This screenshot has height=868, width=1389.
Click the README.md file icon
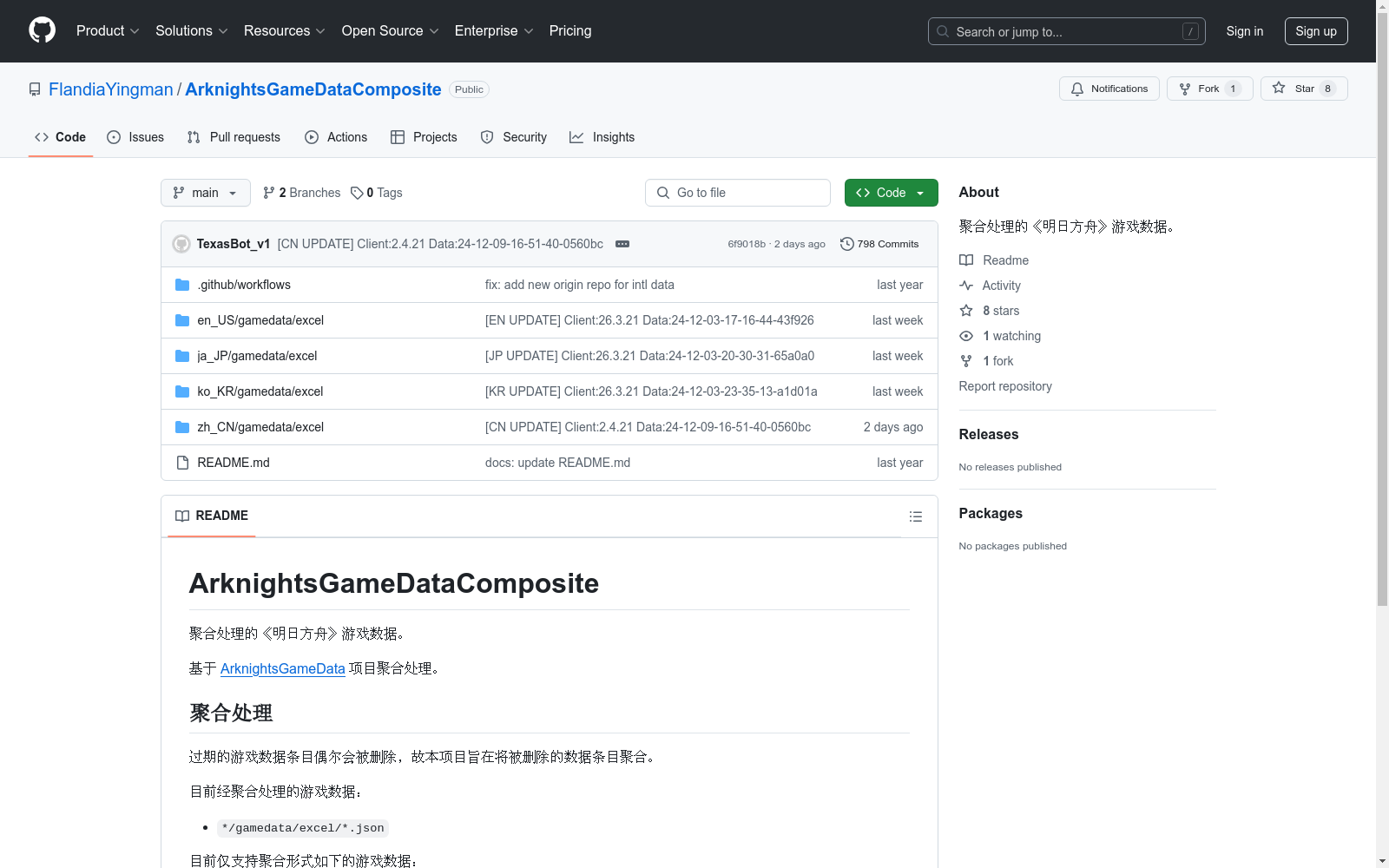182,463
